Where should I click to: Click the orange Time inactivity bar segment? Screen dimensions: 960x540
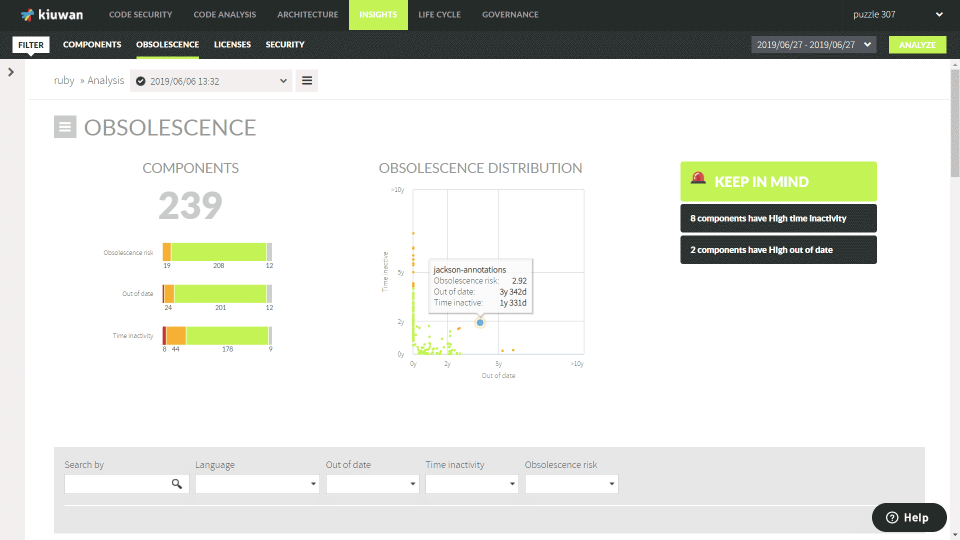point(176,336)
